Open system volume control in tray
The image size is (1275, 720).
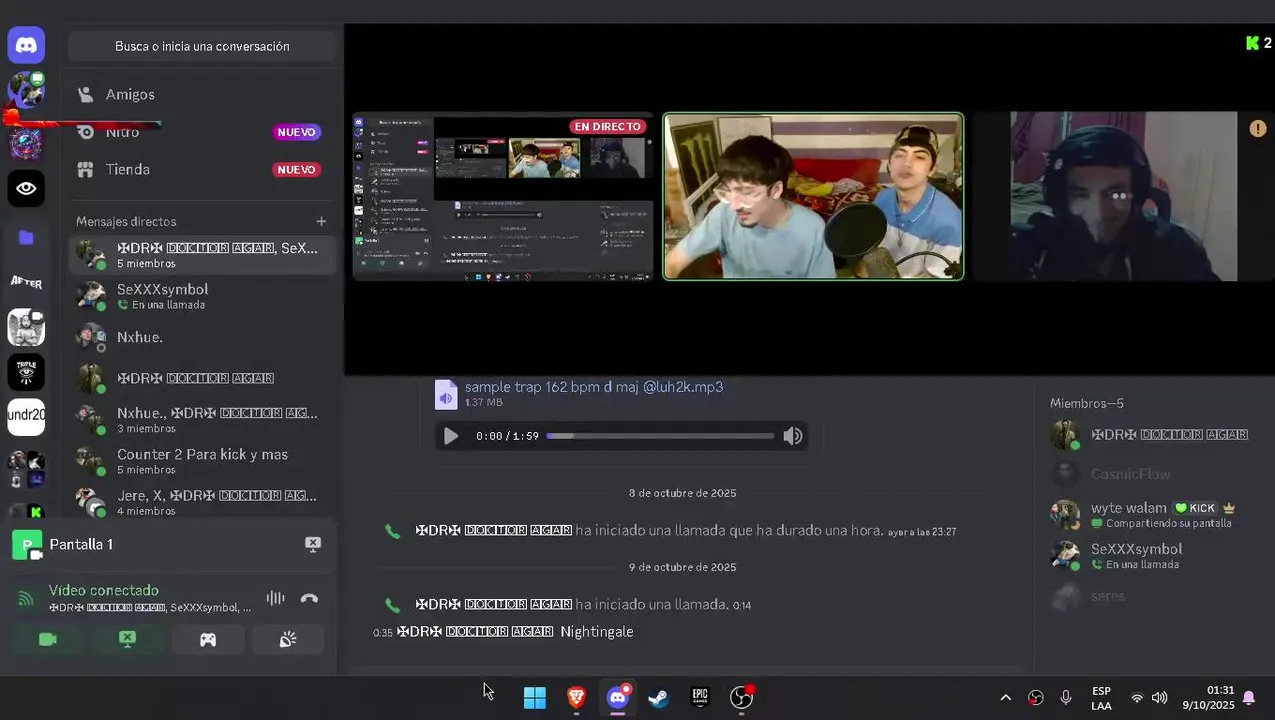click(1160, 697)
